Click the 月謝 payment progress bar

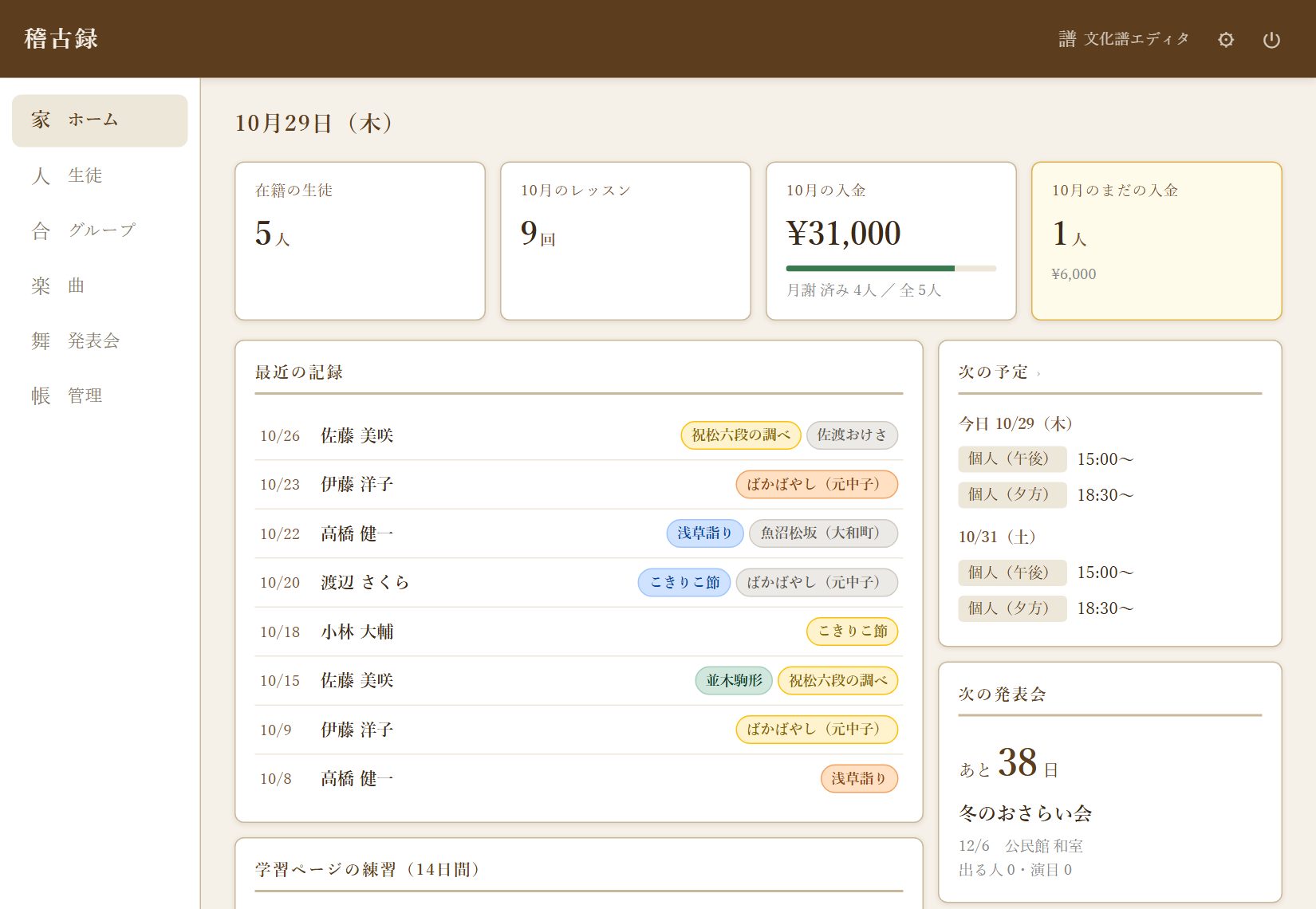click(891, 268)
